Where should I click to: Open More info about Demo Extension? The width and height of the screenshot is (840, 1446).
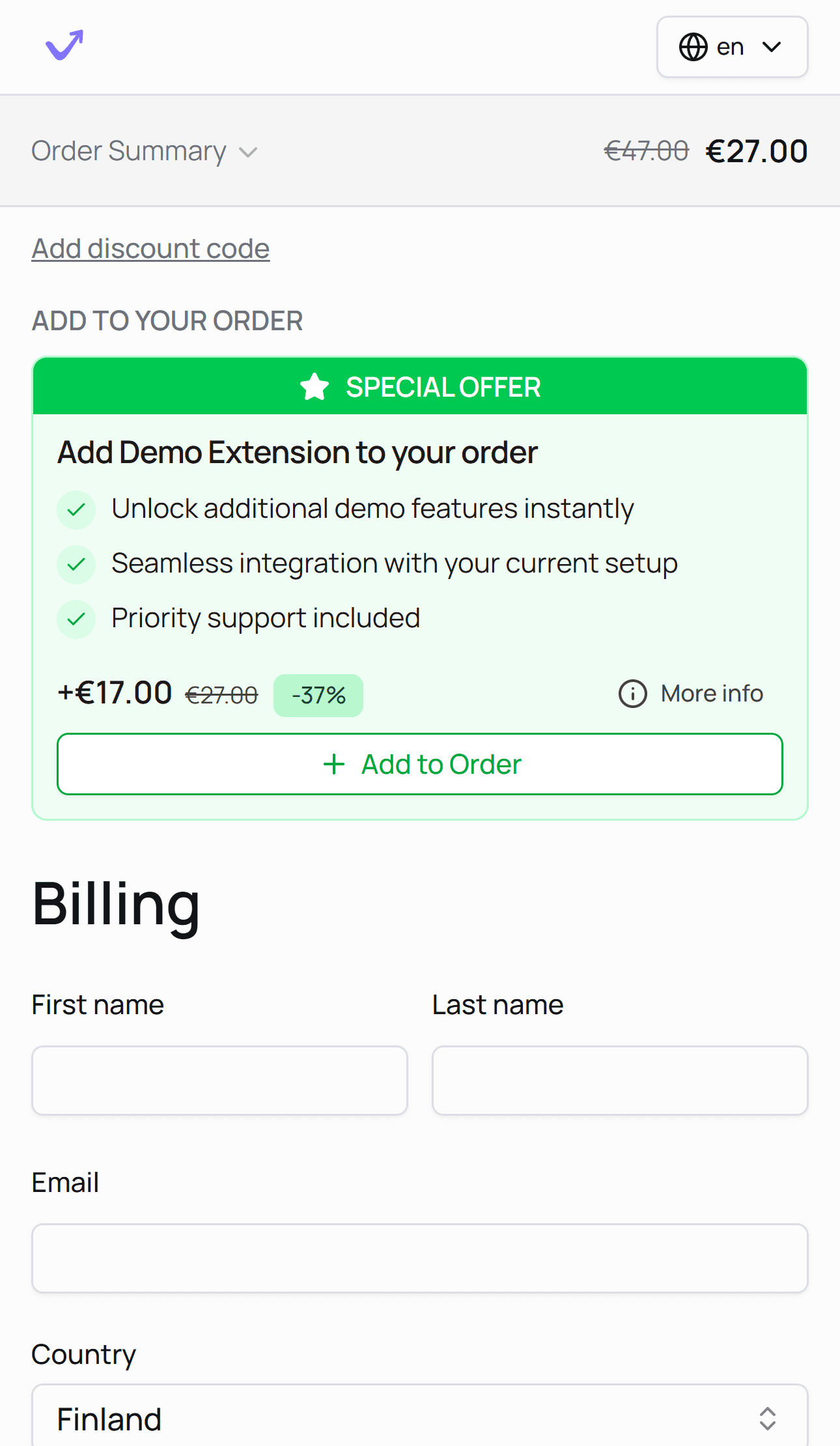tap(711, 694)
